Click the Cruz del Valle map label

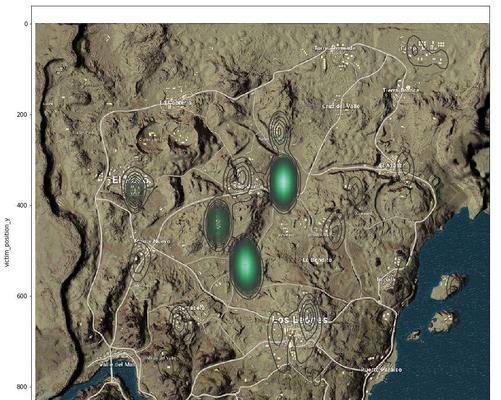(x=341, y=106)
